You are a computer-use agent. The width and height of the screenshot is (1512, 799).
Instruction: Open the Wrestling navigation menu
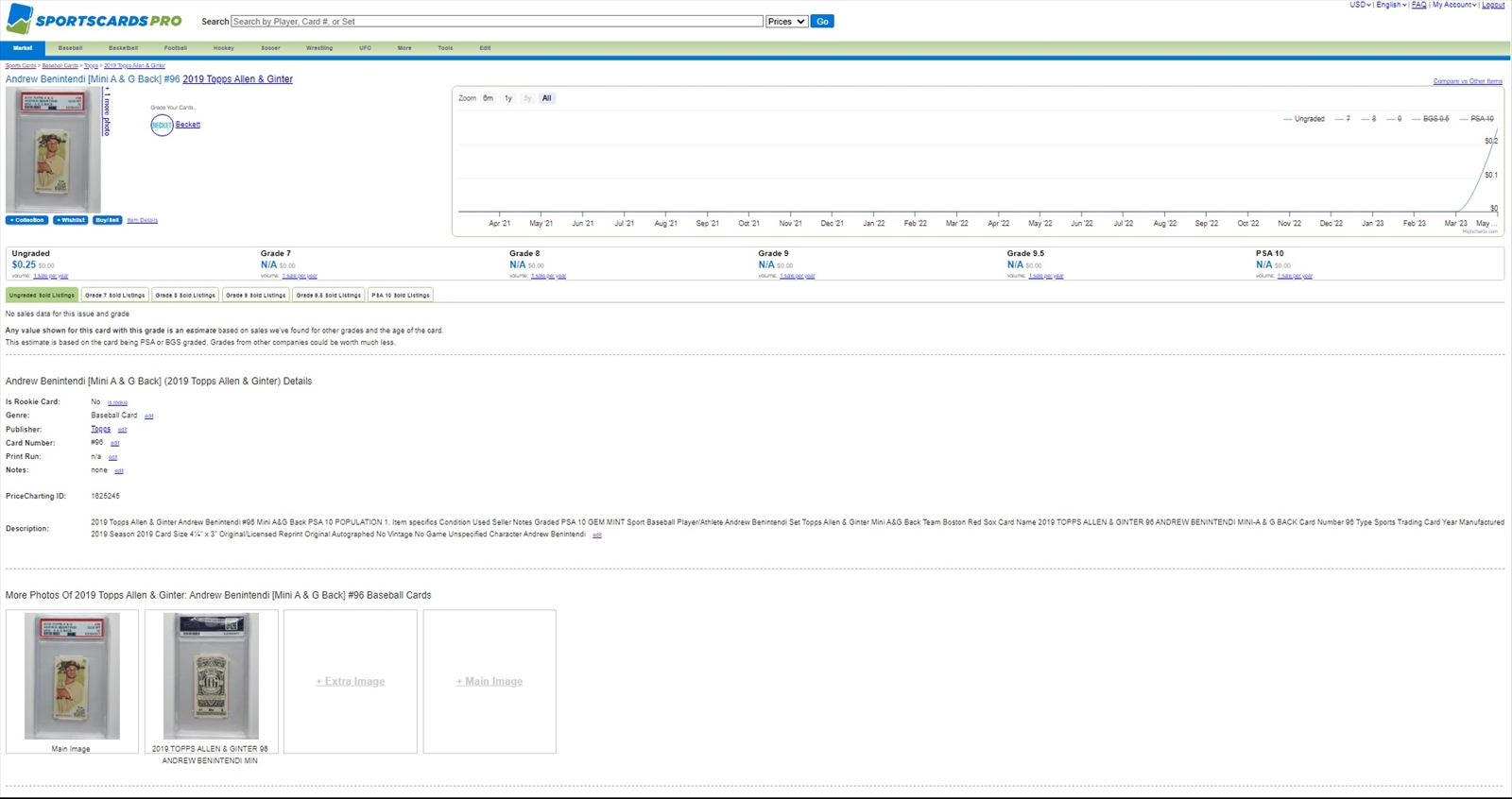(x=318, y=48)
